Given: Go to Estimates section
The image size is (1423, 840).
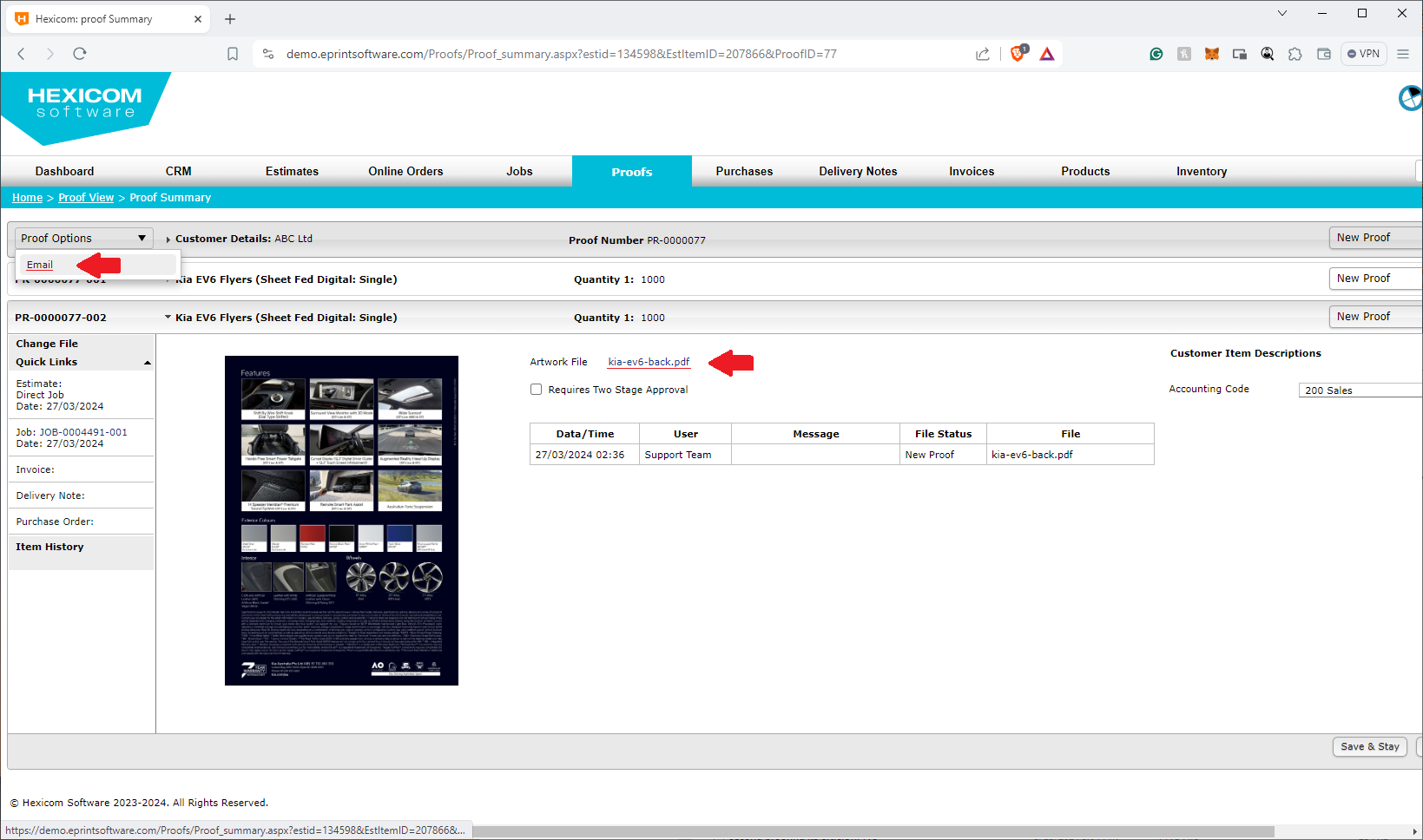Looking at the screenshot, I should (x=292, y=172).
